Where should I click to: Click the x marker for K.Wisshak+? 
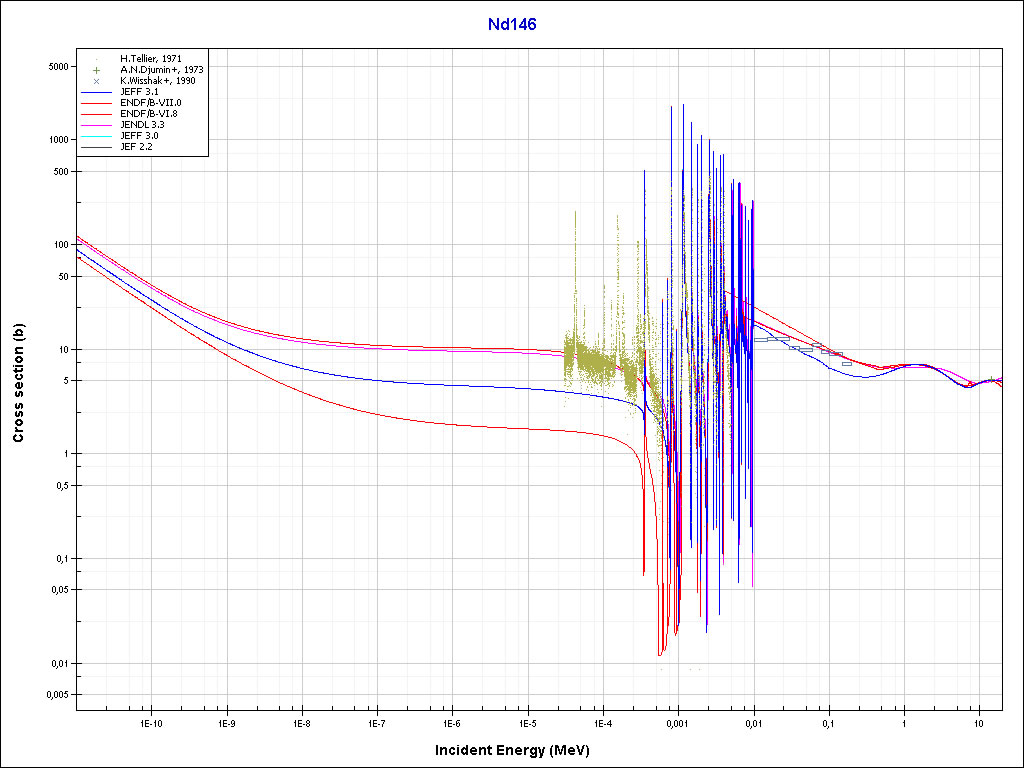[97, 81]
